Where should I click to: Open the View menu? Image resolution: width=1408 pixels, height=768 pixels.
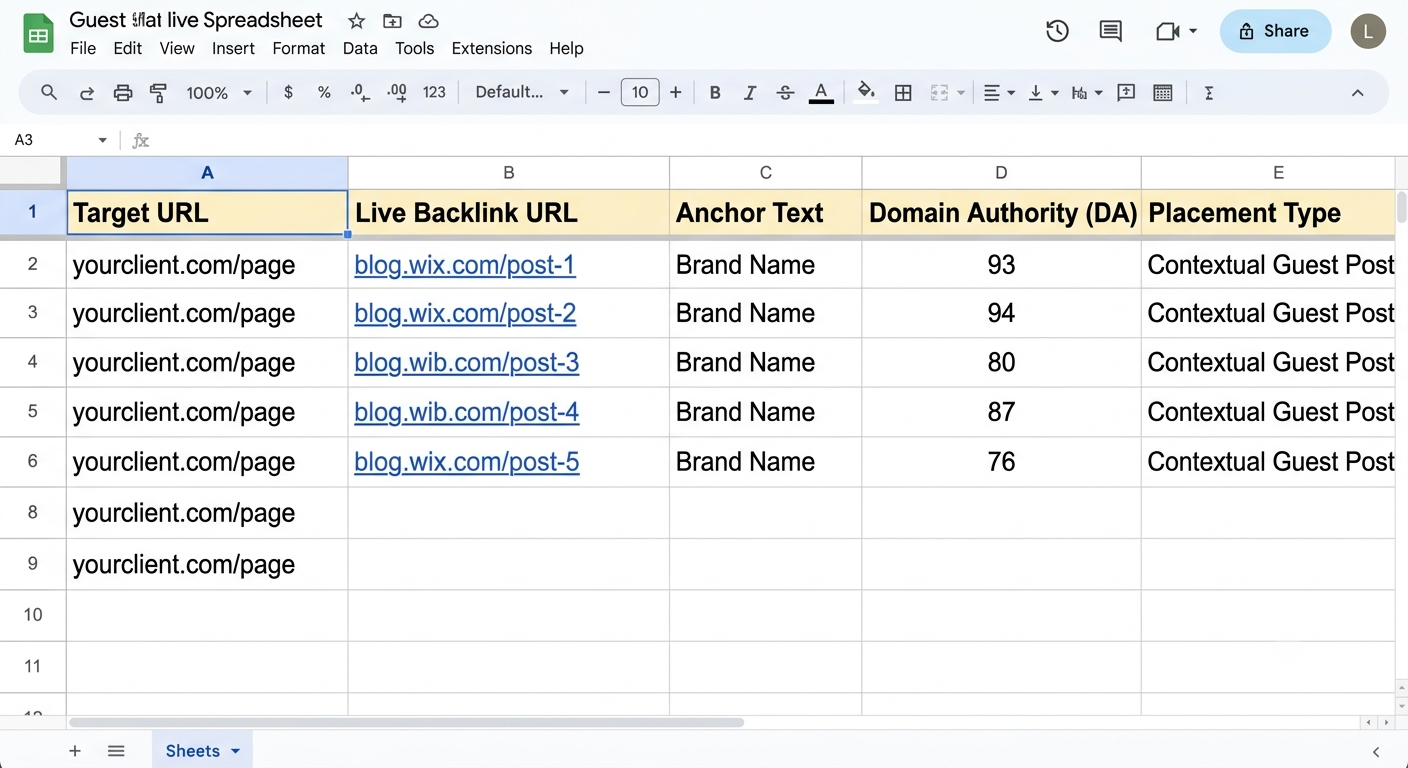(x=177, y=48)
